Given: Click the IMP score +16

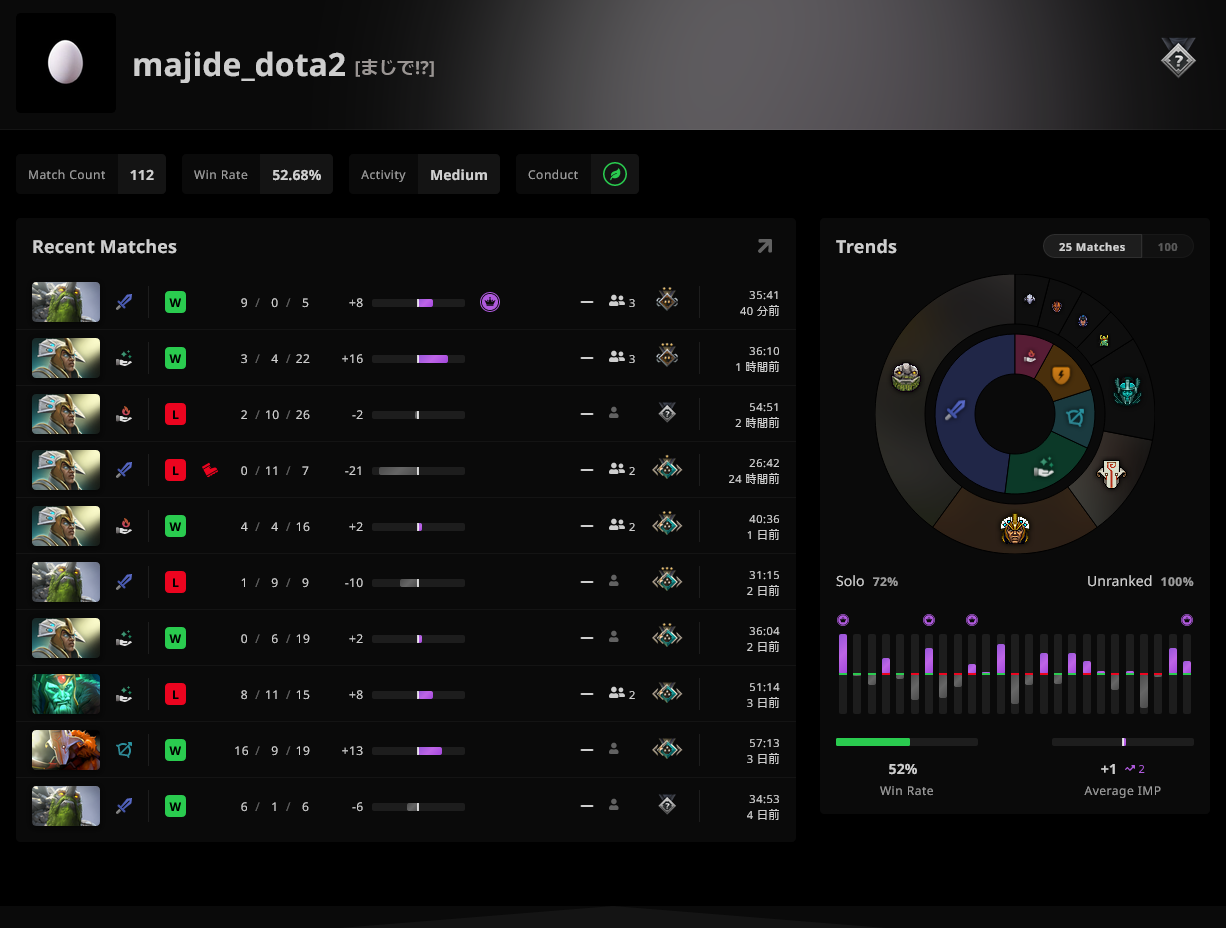Looking at the screenshot, I should pos(352,359).
